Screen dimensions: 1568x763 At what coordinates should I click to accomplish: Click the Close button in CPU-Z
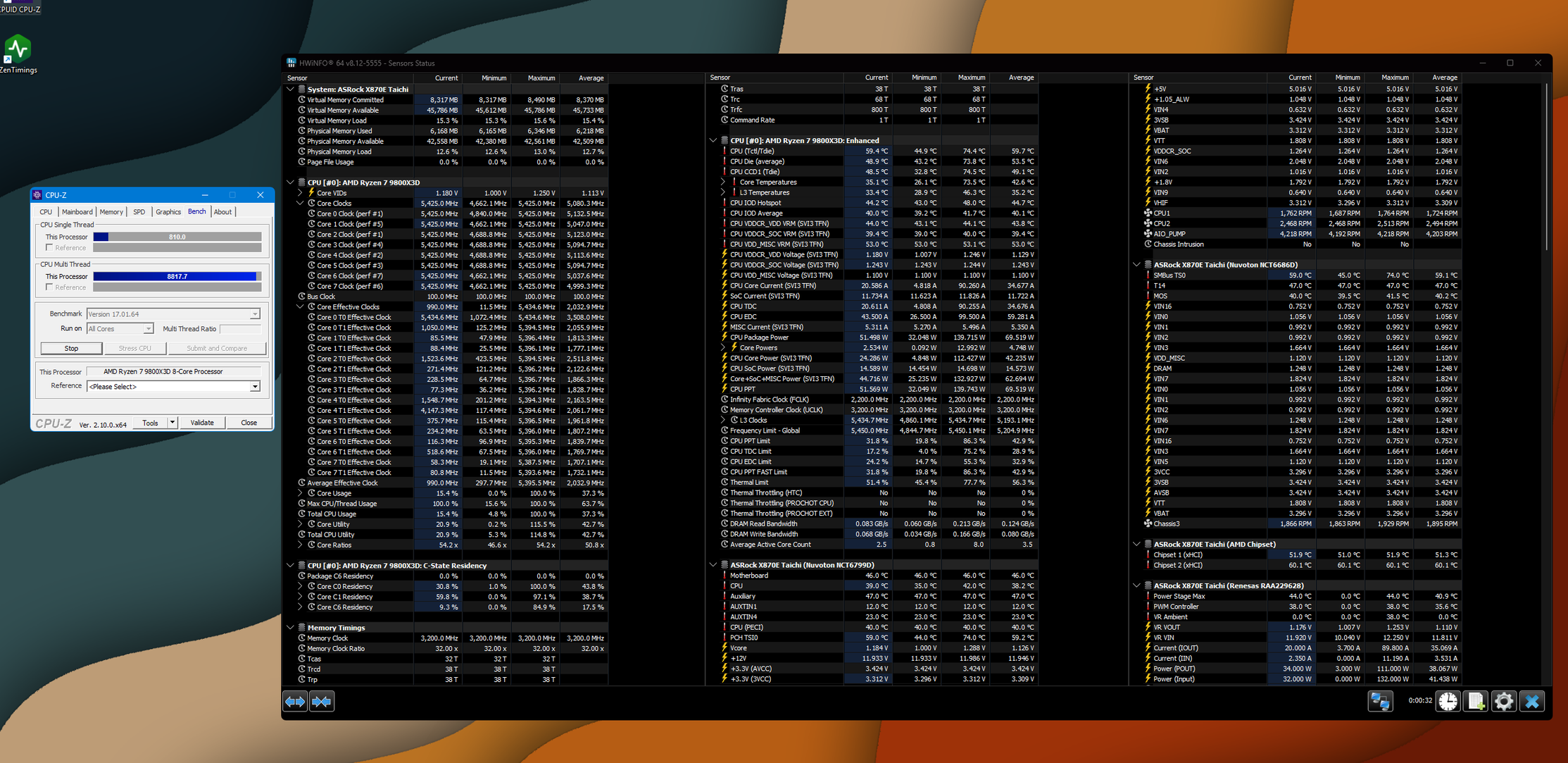pyautogui.click(x=249, y=423)
